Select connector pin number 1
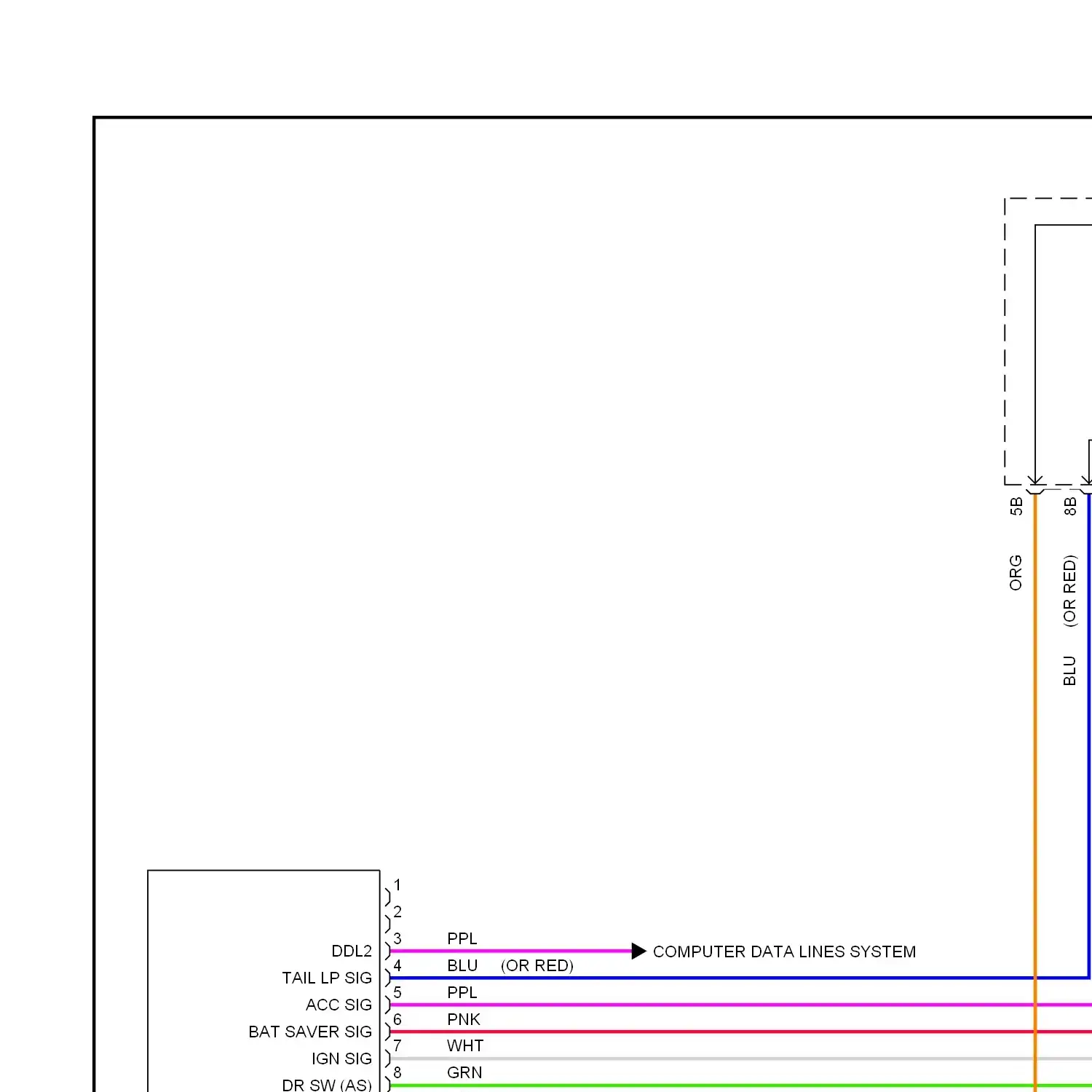The height and width of the screenshot is (1092, 1092). tap(397, 885)
